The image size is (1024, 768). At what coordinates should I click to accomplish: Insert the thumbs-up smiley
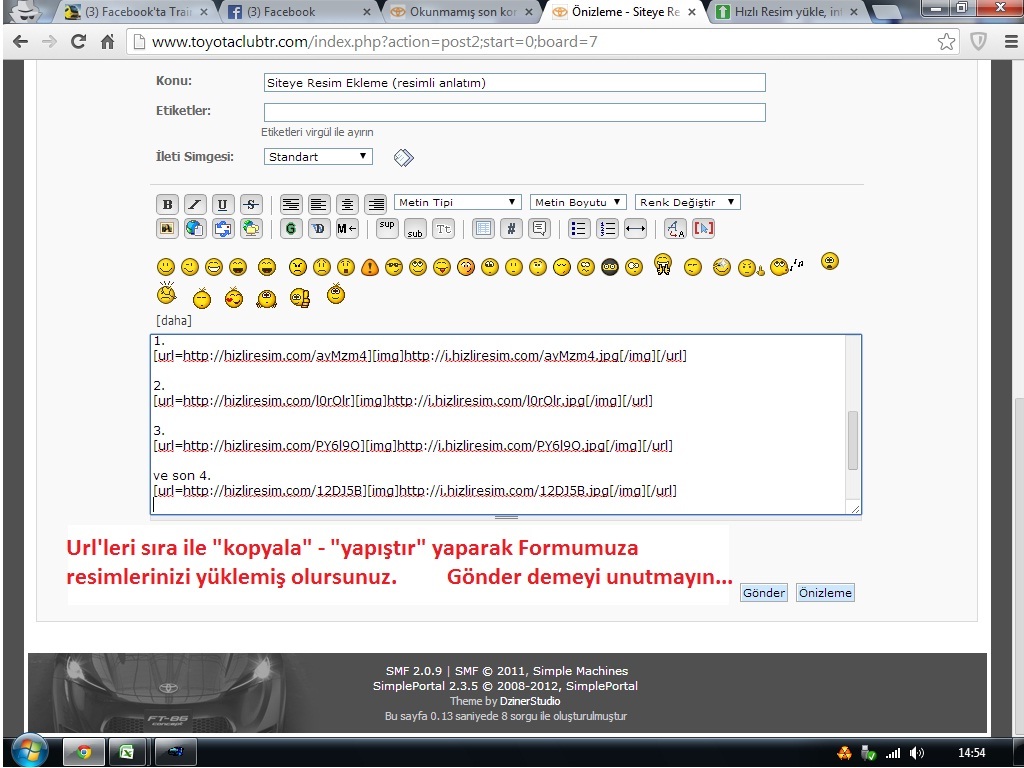(x=299, y=297)
